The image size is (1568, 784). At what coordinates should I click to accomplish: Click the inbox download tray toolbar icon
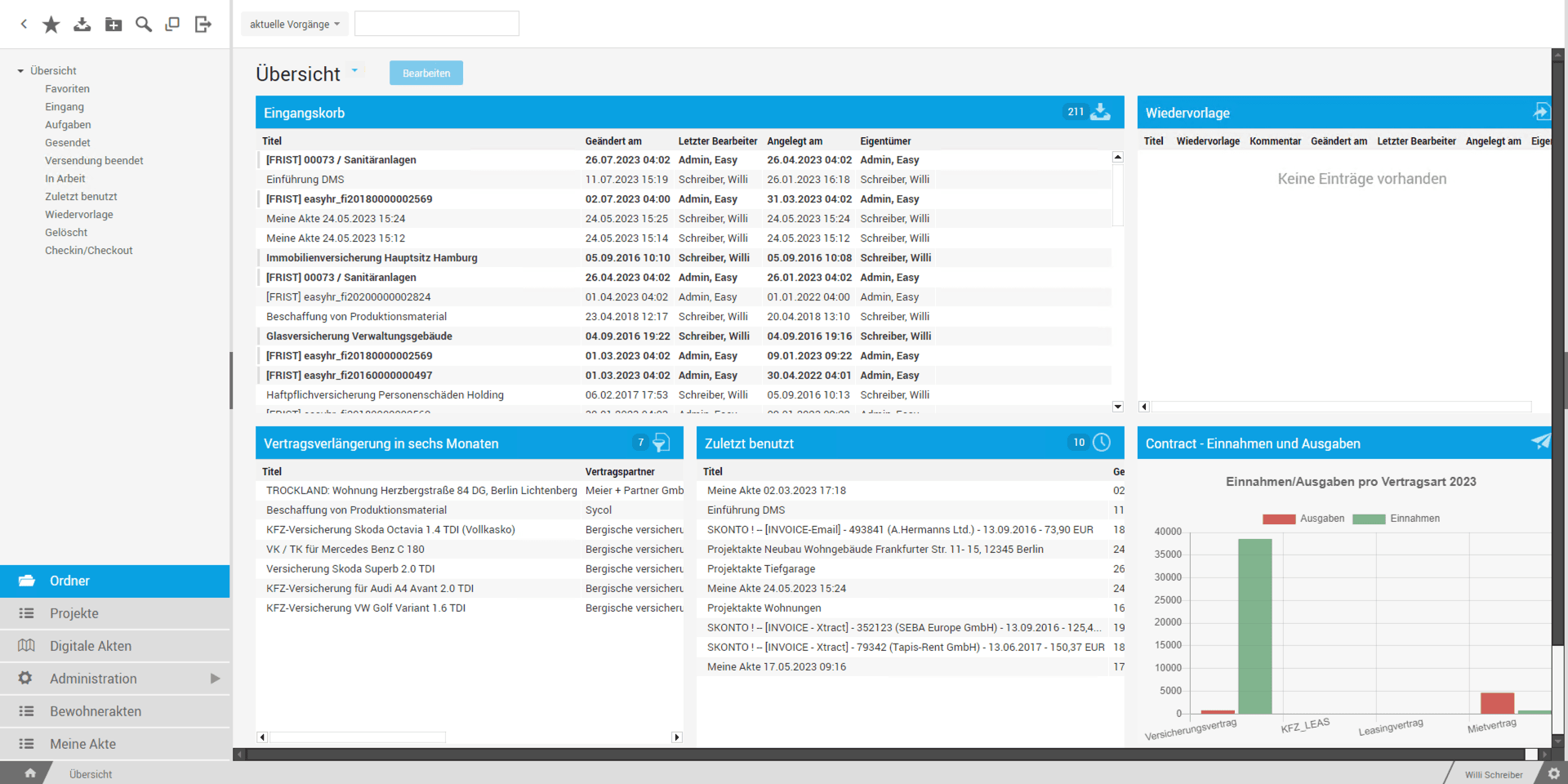click(82, 24)
